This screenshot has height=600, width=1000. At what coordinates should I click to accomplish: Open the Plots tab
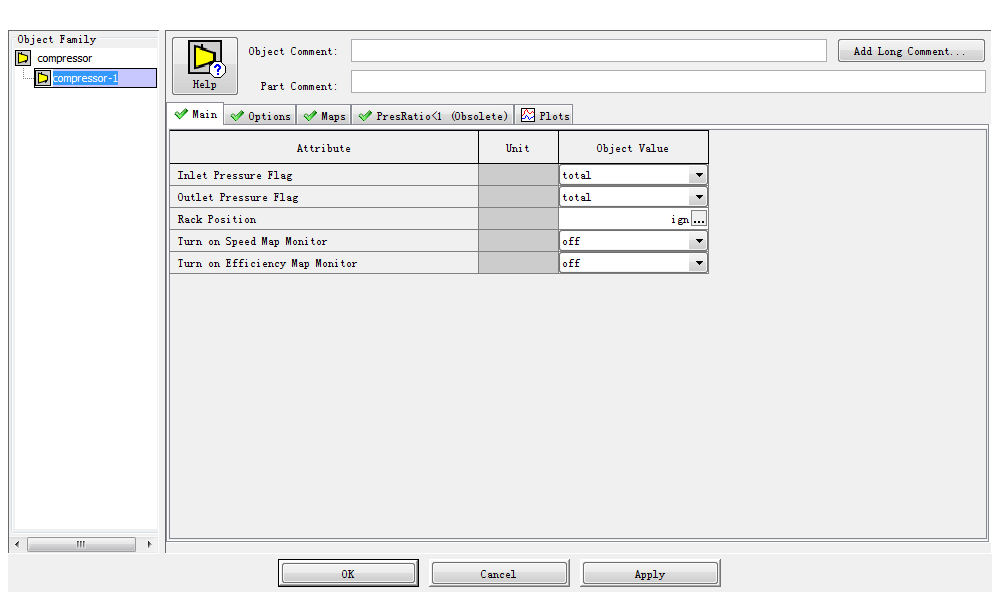tap(544, 116)
